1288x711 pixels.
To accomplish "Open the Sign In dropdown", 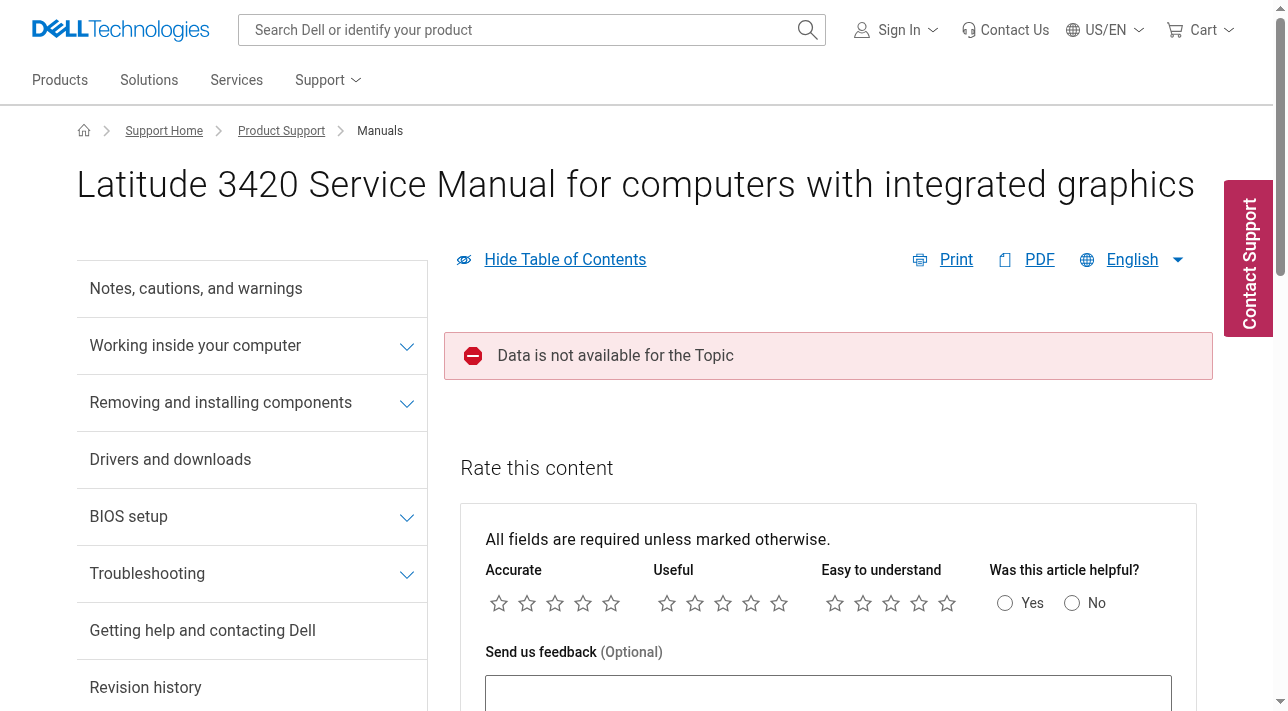I will click(933, 30).
